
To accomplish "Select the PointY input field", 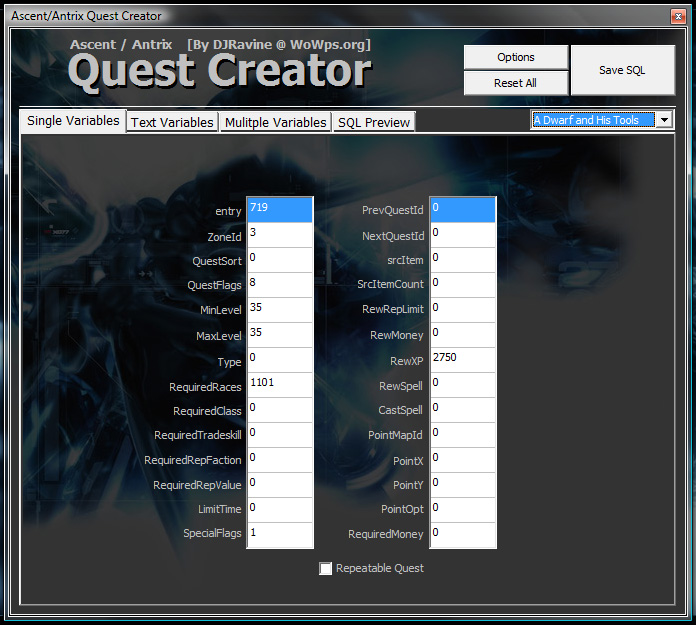I will [x=463, y=485].
